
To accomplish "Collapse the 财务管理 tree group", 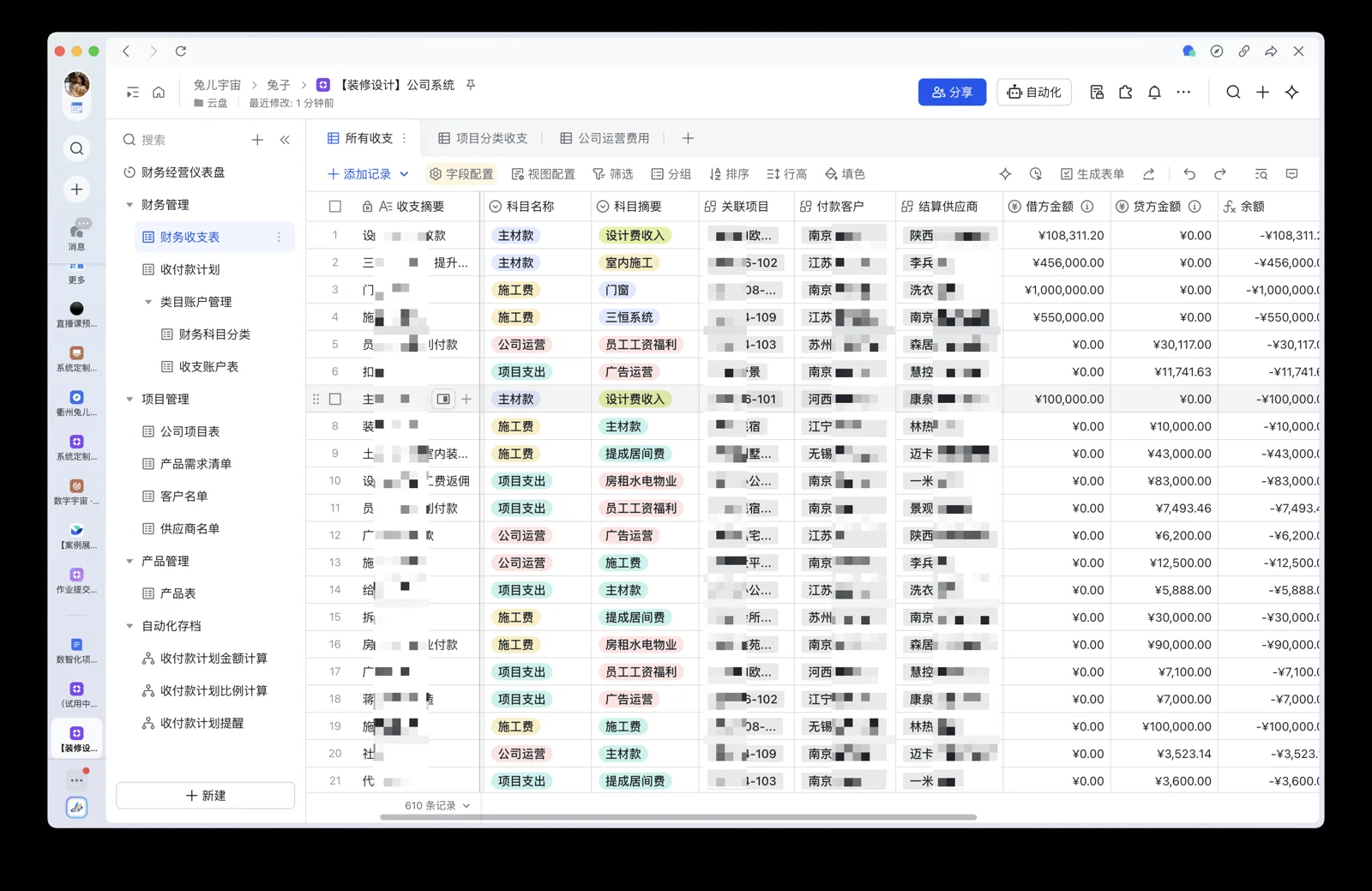I will coord(129,205).
